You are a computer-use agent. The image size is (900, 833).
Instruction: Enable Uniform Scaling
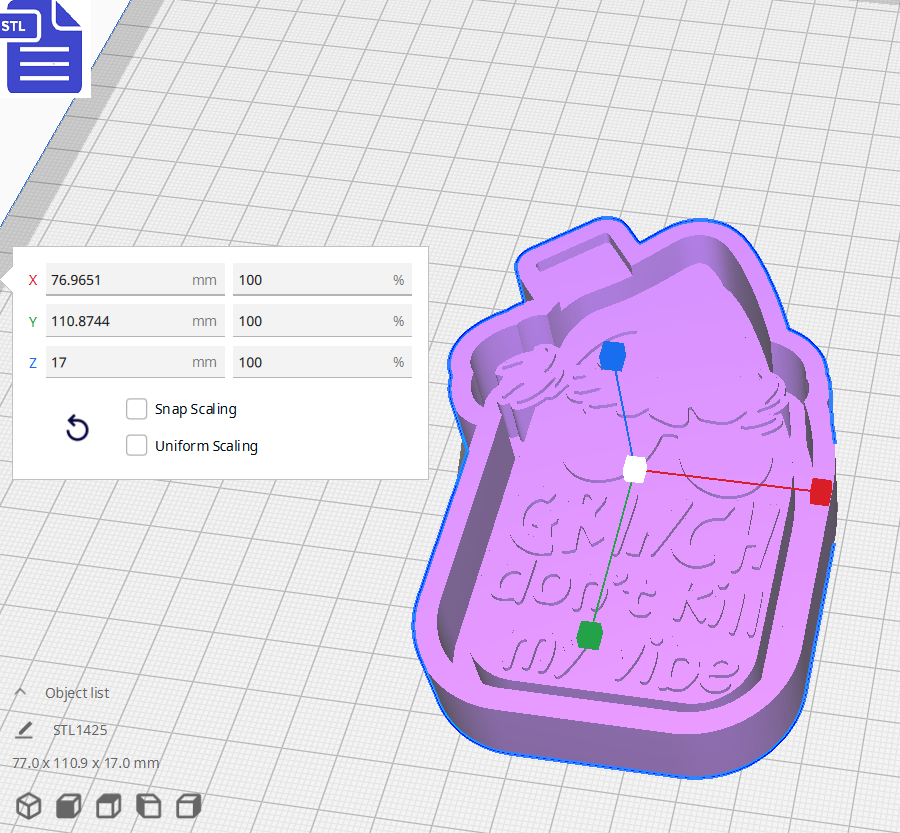[136, 445]
